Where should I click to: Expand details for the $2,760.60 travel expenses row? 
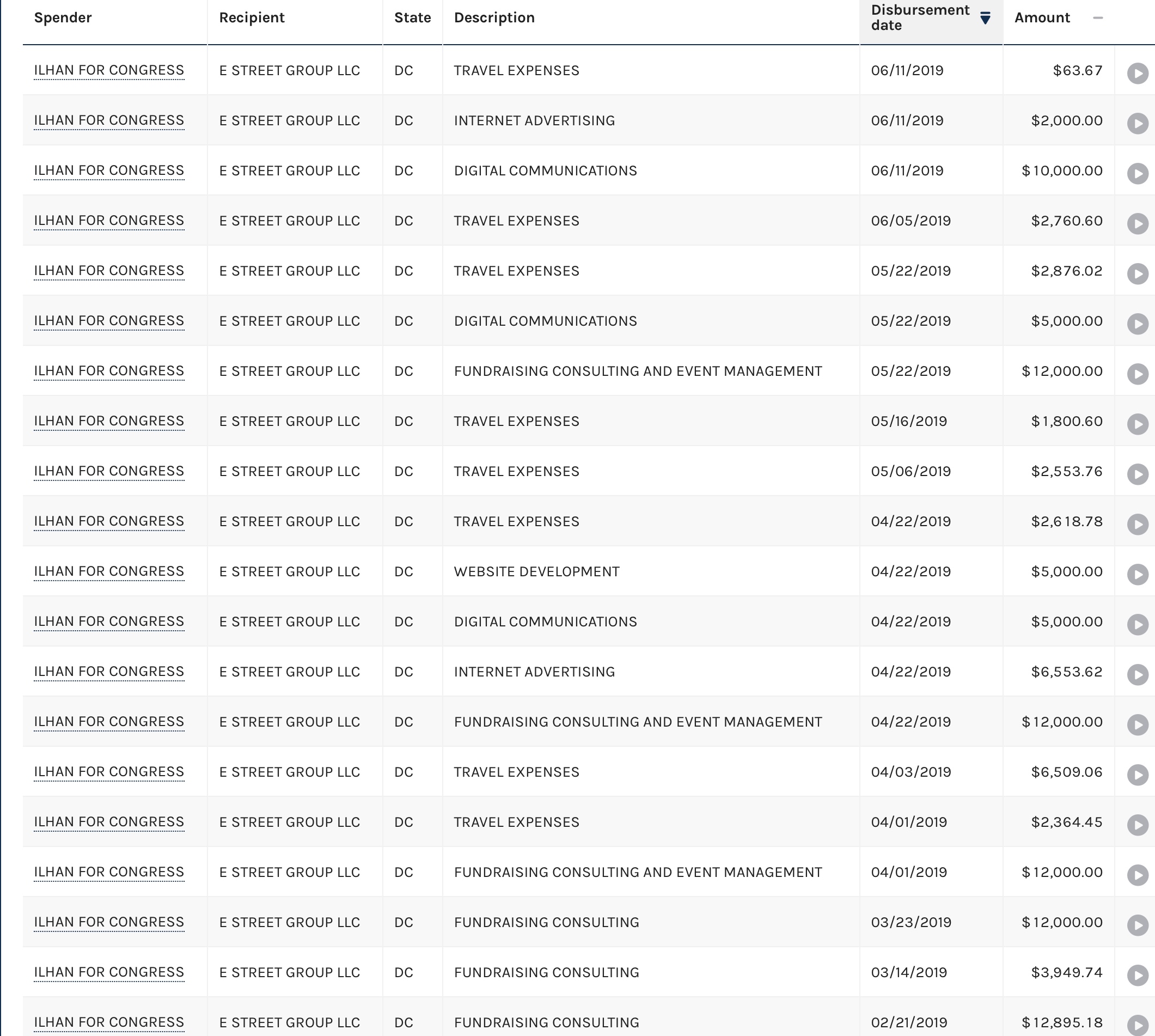point(1138,224)
